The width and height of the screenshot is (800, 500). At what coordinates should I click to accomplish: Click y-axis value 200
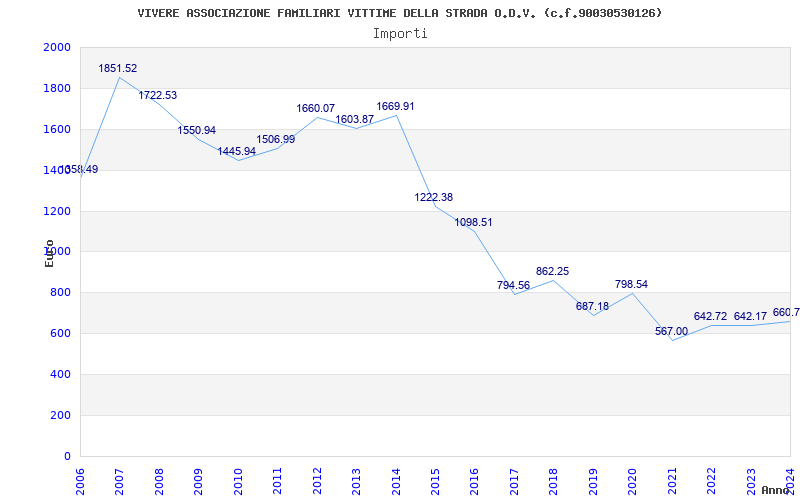click(x=61, y=415)
